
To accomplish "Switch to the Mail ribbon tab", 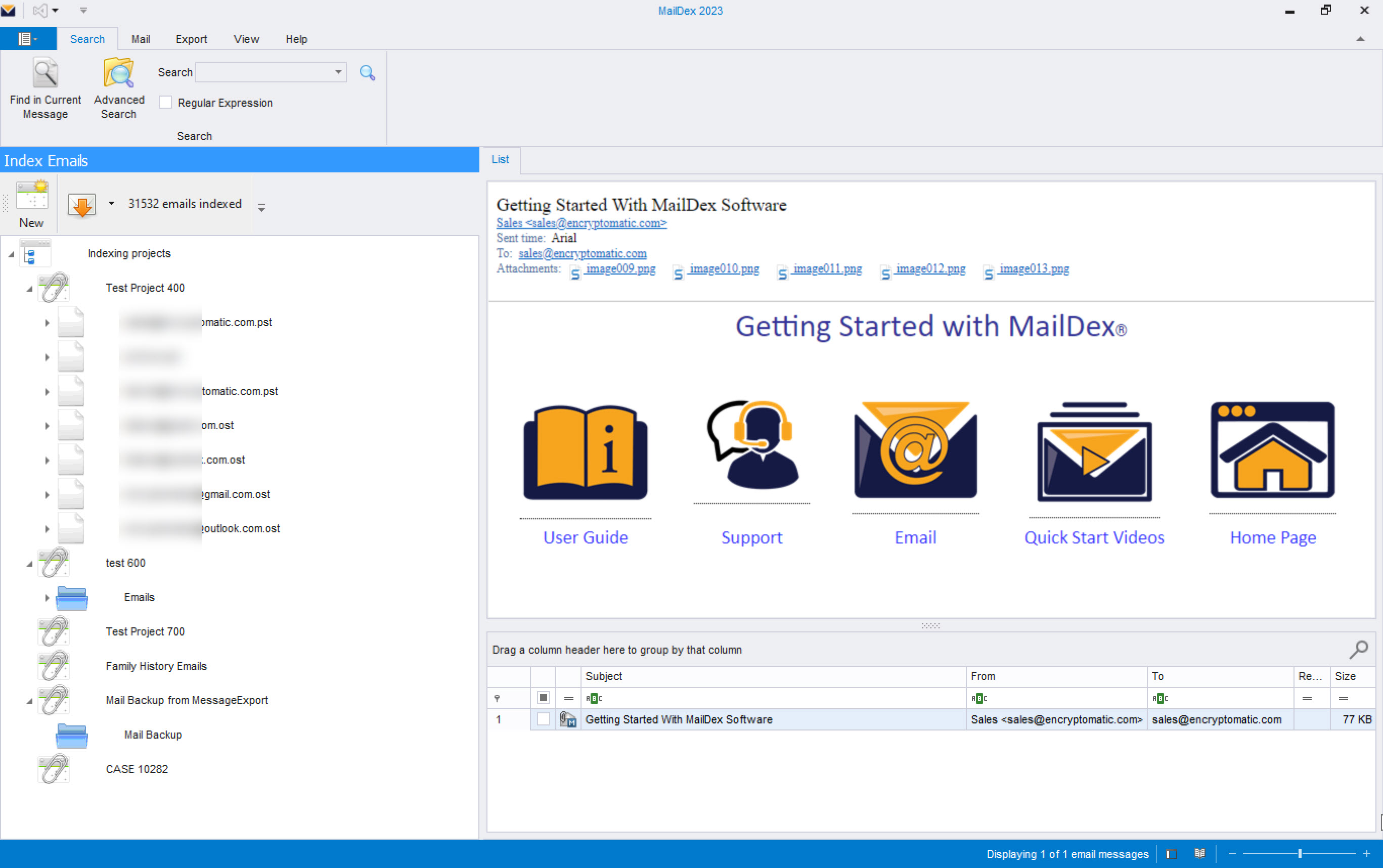I will pos(141,39).
